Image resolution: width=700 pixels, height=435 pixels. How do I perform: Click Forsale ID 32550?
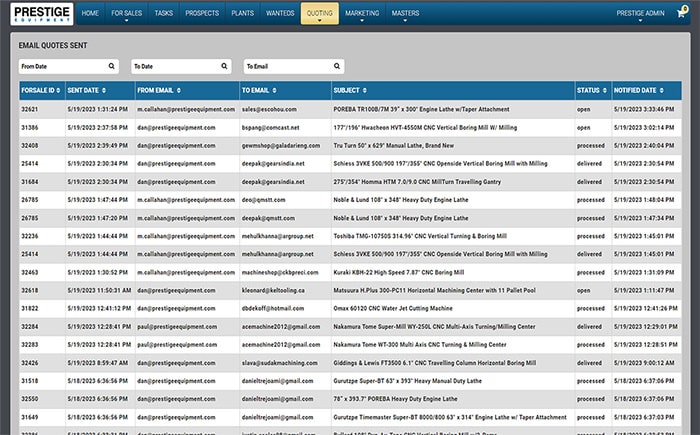click(29, 399)
